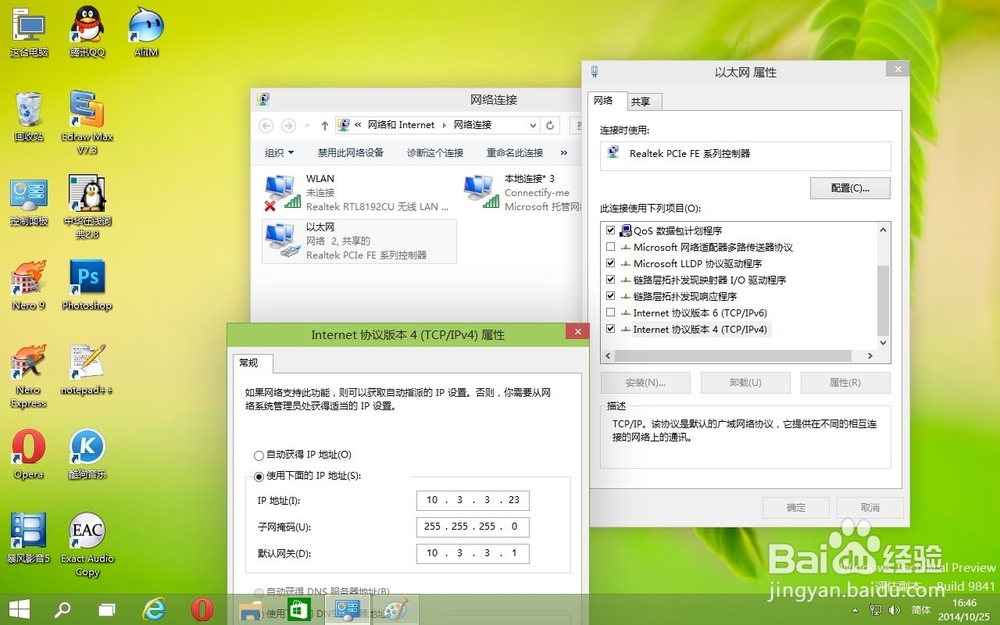Select 自动获得 IP 地址 radio button

click(x=258, y=455)
